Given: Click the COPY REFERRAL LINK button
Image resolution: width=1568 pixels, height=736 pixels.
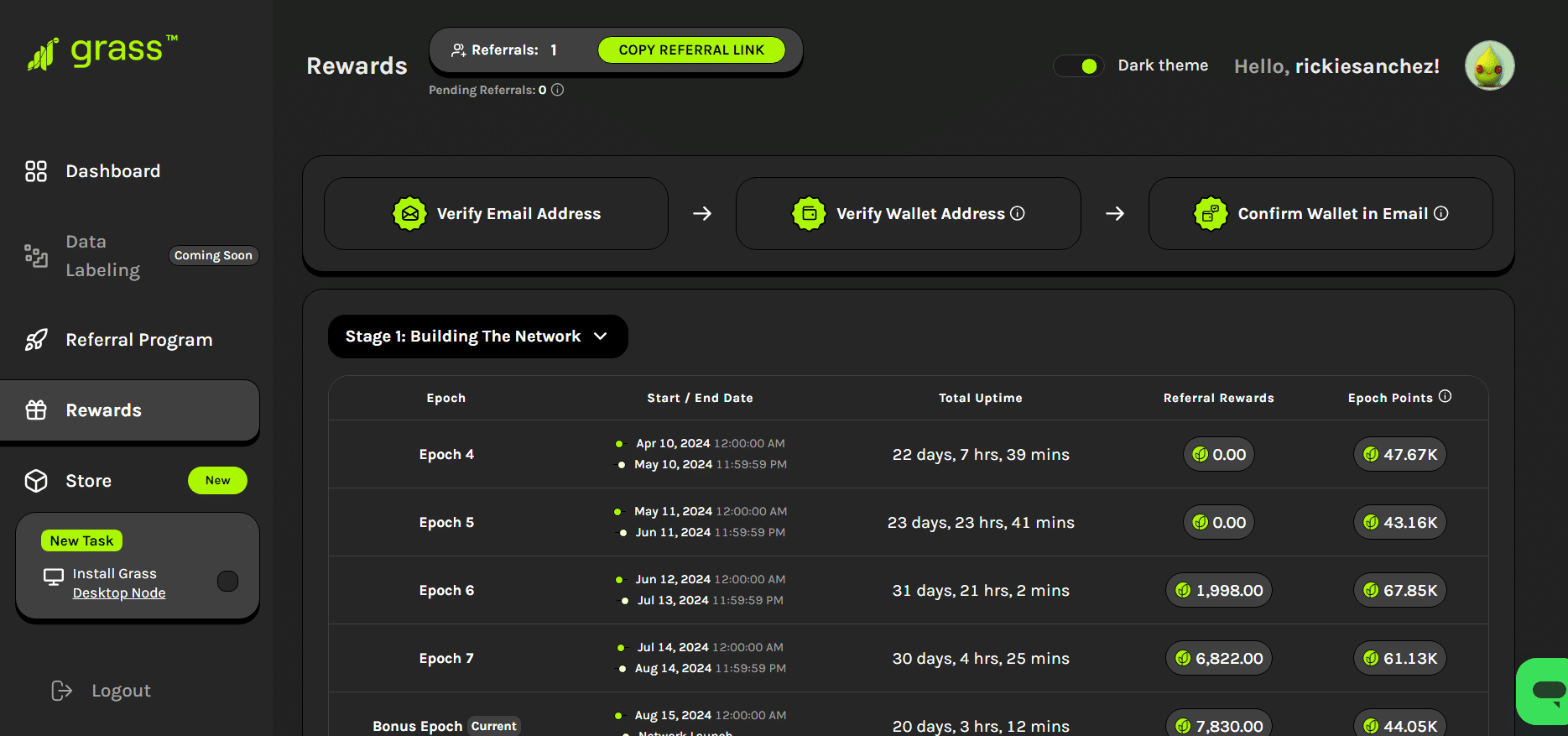Looking at the screenshot, I should click(x=691, y=50).
